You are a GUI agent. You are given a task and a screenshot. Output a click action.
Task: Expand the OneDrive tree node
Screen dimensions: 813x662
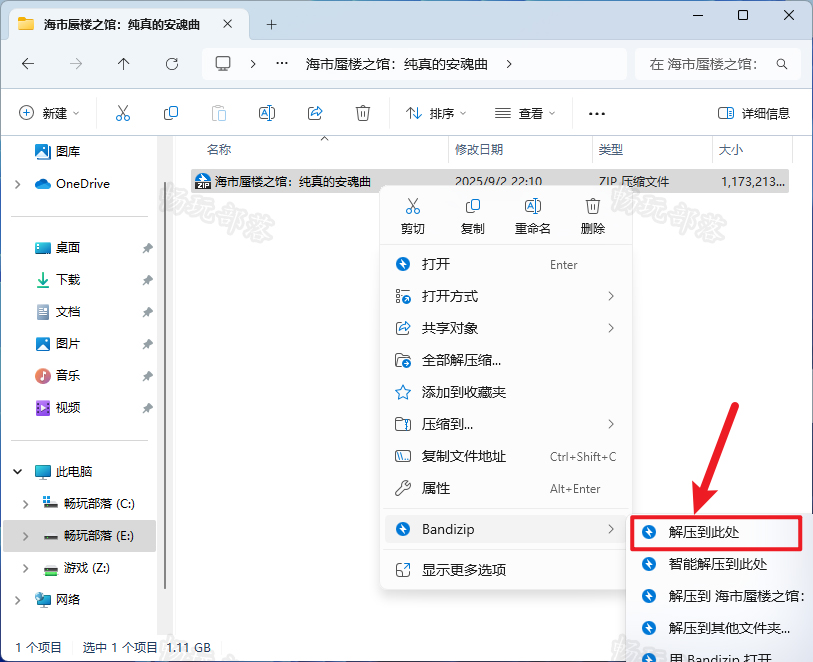[18, 184]
